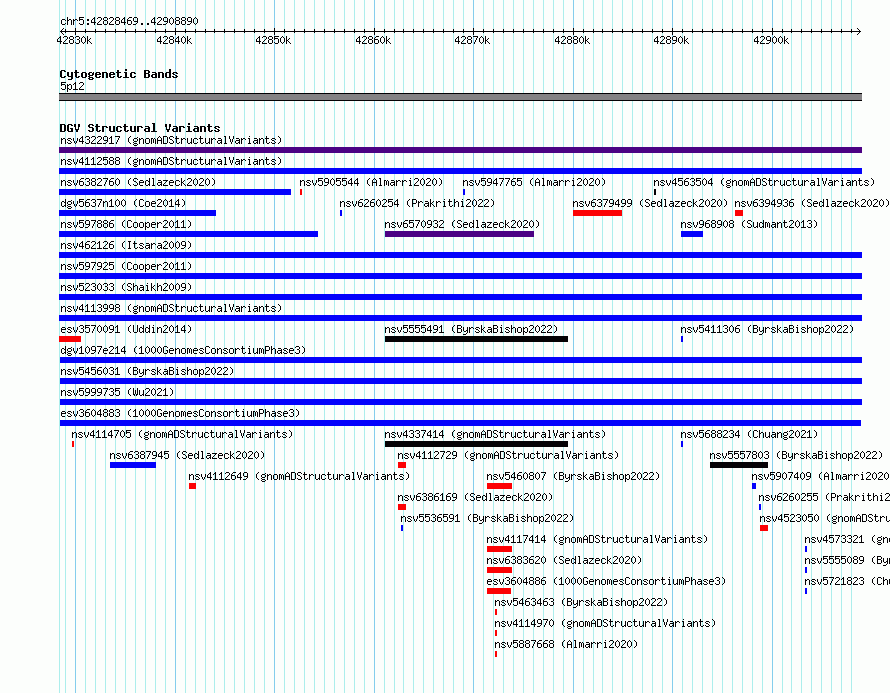Click nsv6394936 (Sedlazeck2020) label

click(x=812, y=203)
